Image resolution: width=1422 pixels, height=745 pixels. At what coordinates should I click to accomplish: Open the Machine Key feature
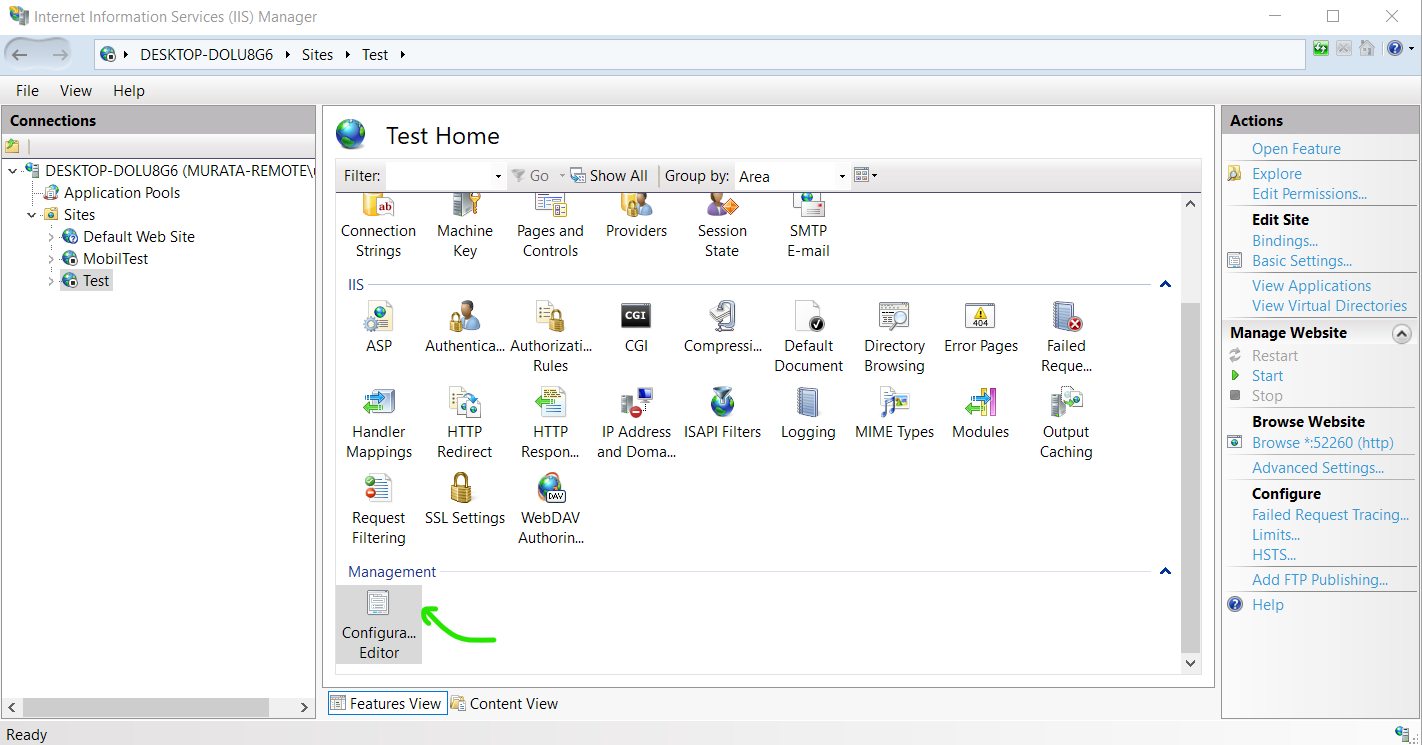[x=465, y=229]
